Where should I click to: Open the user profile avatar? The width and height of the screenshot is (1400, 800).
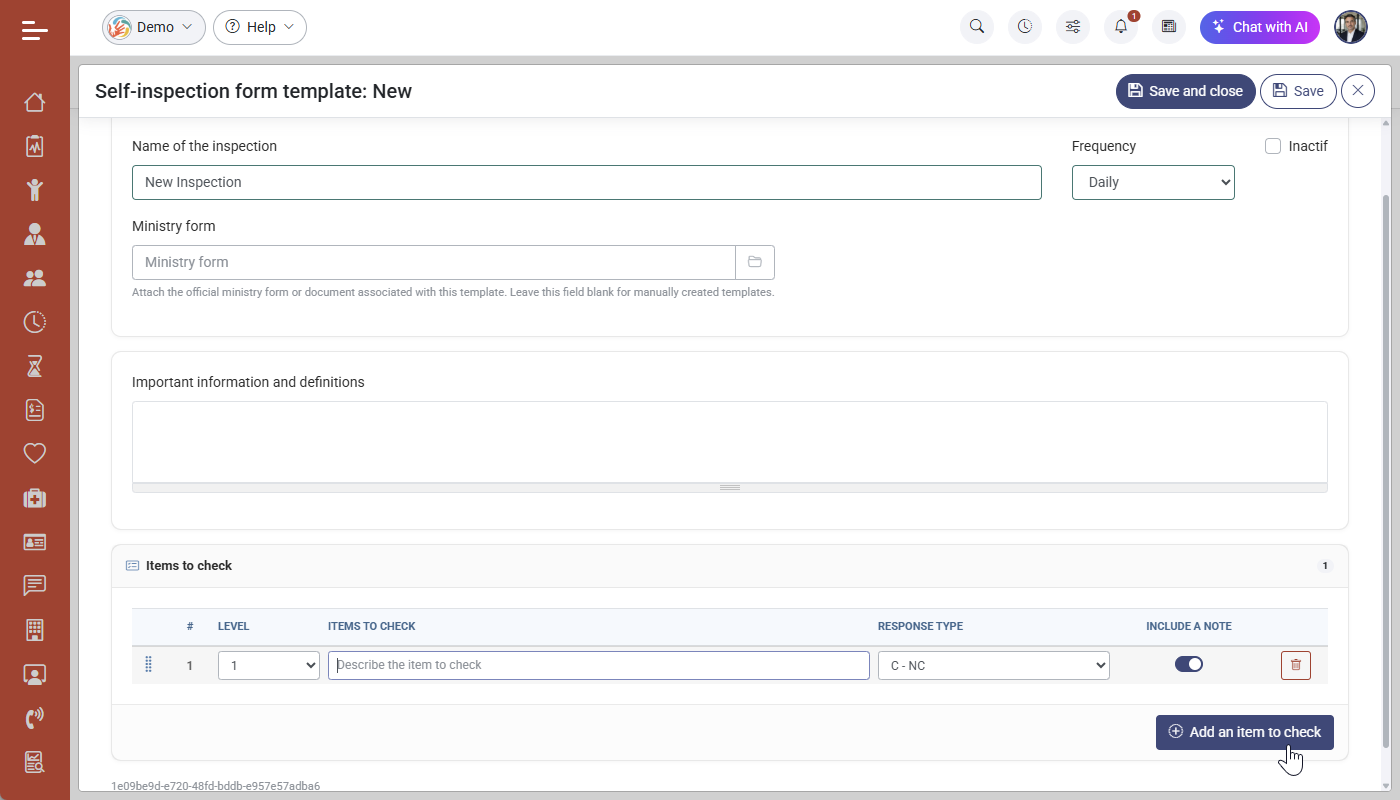coord(1351,27)
